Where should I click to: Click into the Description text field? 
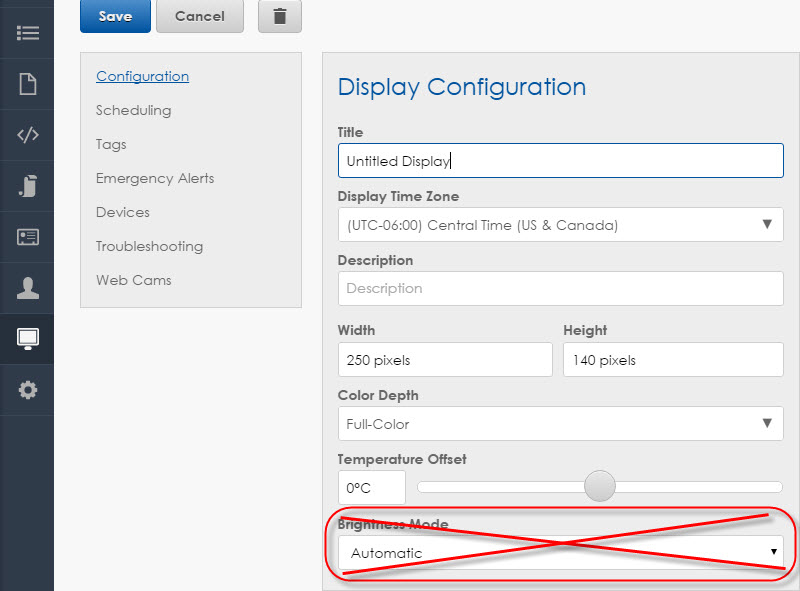560,289
